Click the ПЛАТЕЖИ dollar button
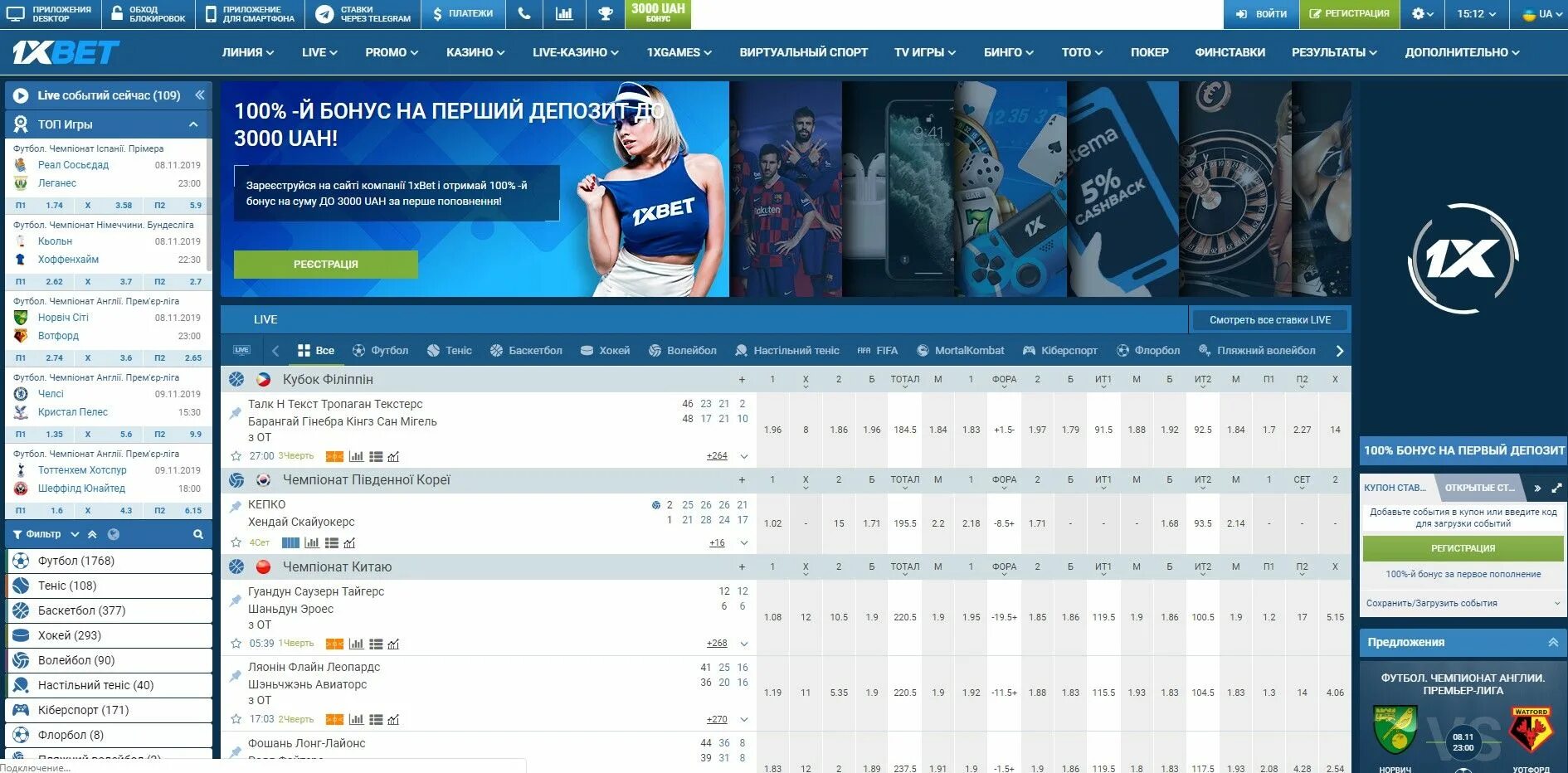1568x773 pixels. click(x=463, y=14)
